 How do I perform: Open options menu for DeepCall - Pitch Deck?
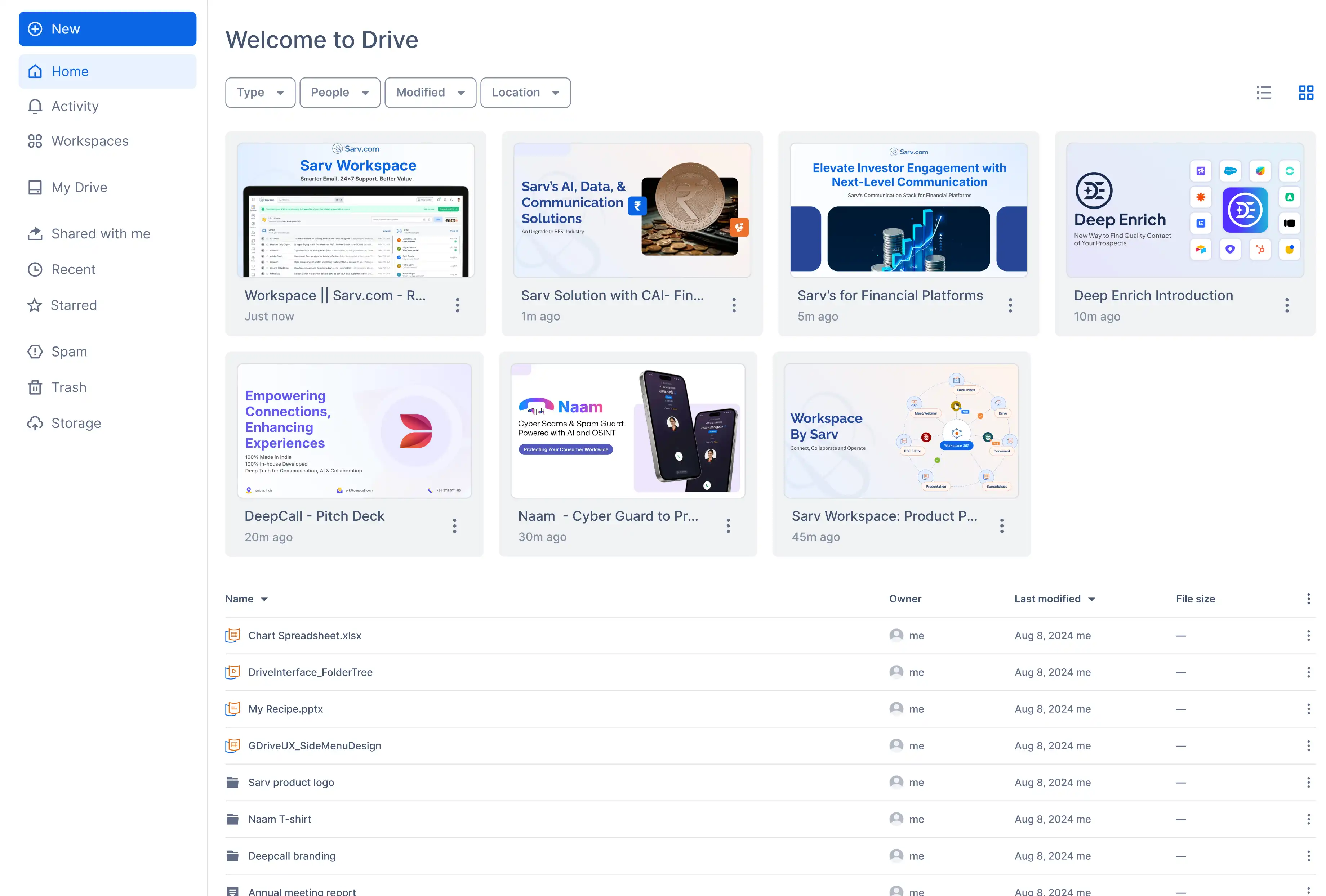(455, 526)
